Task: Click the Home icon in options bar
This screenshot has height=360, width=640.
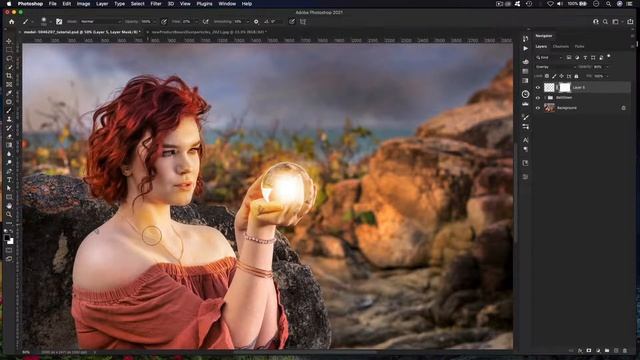Action: 11,22
